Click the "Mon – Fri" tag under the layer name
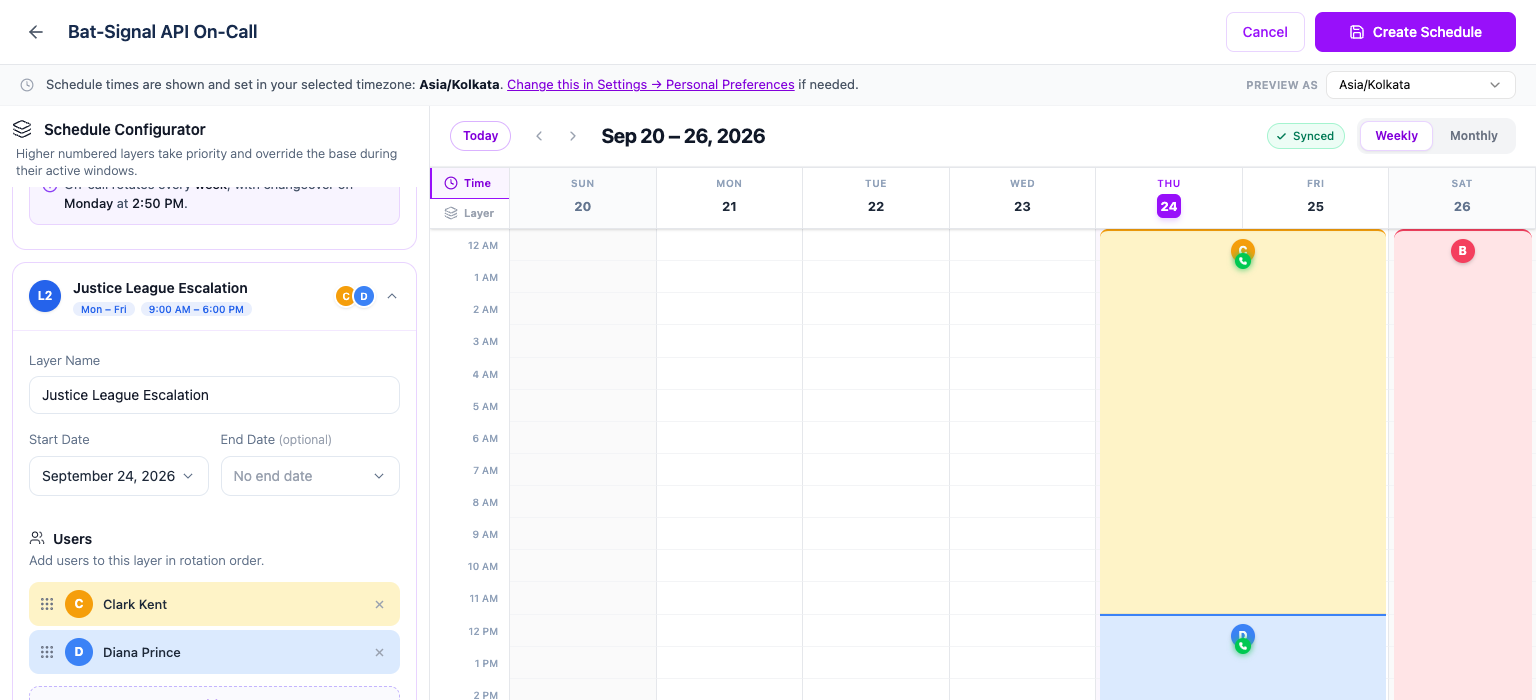 coord(104,309)
